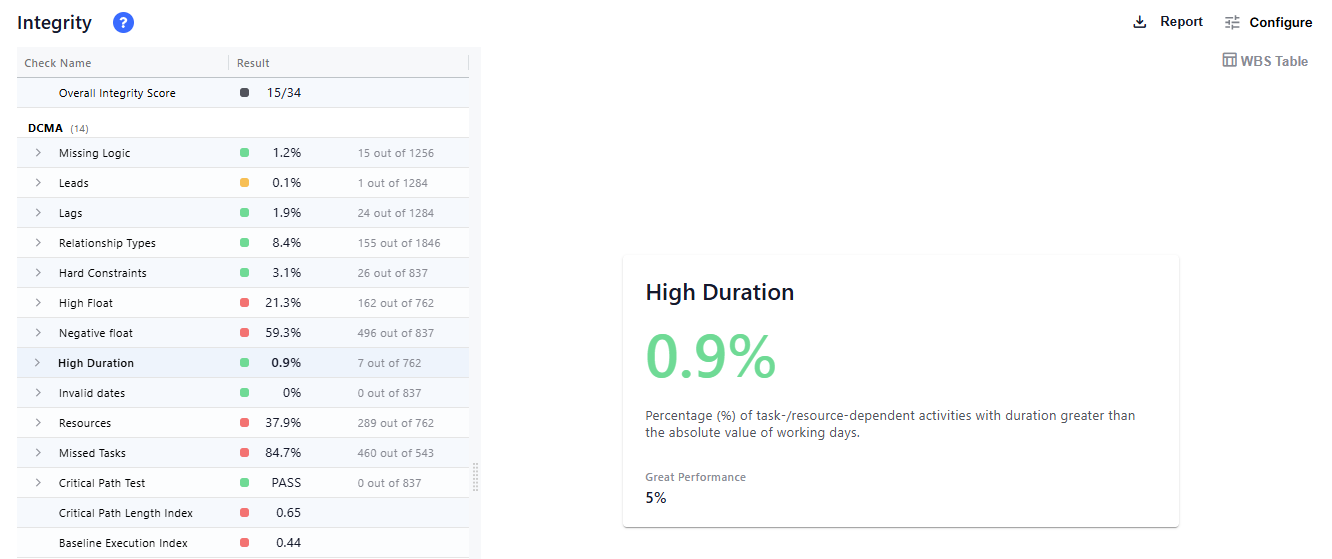Screen dimensions: 1332x559
Task: Expand the Resources check details
Action: (x=38, y=423)
